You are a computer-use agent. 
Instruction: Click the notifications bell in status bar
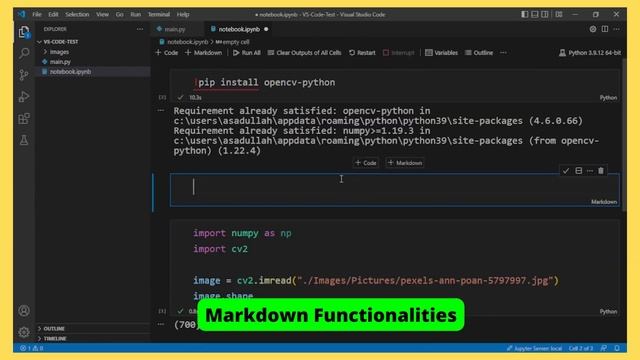[x=617, y=348]
